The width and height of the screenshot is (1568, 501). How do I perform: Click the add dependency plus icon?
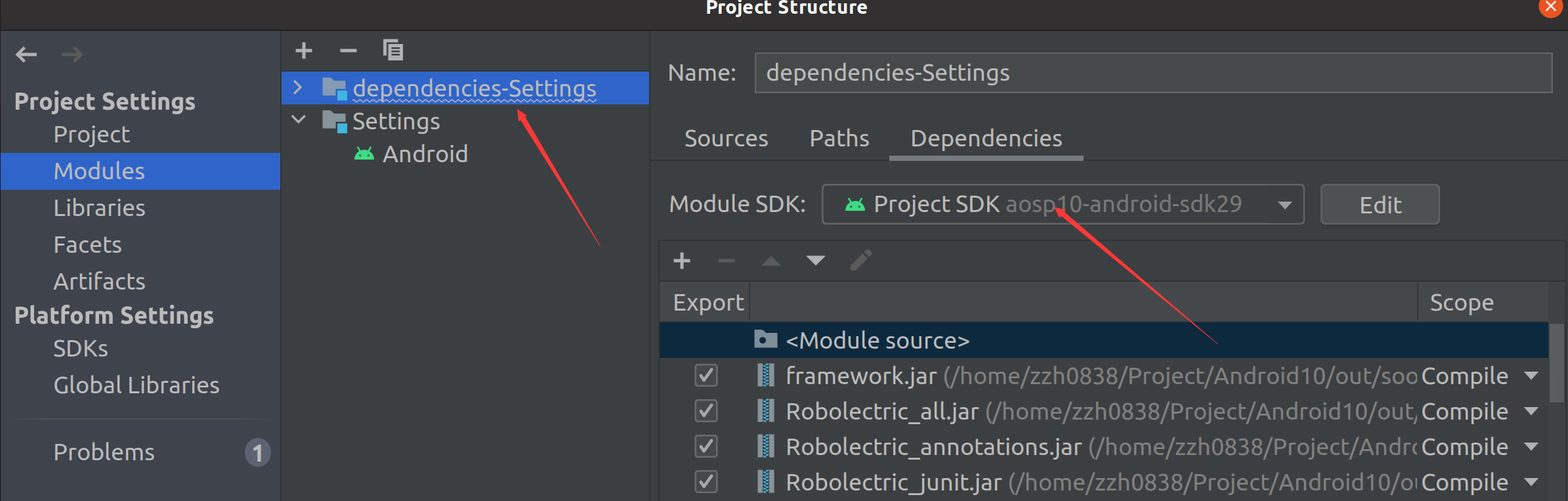(x=682, y=261)
